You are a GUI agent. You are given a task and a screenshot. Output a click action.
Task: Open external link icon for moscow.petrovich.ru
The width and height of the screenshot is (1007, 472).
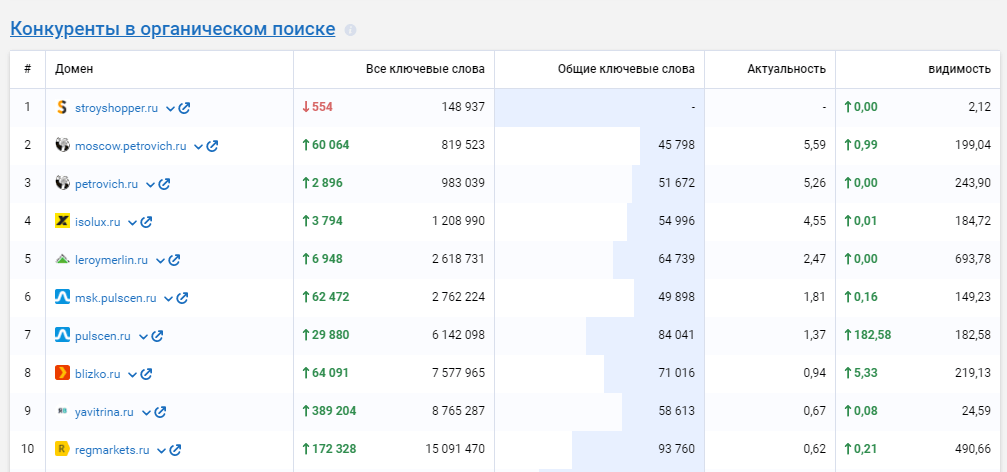pyautogui.click(x=213, y=146)
